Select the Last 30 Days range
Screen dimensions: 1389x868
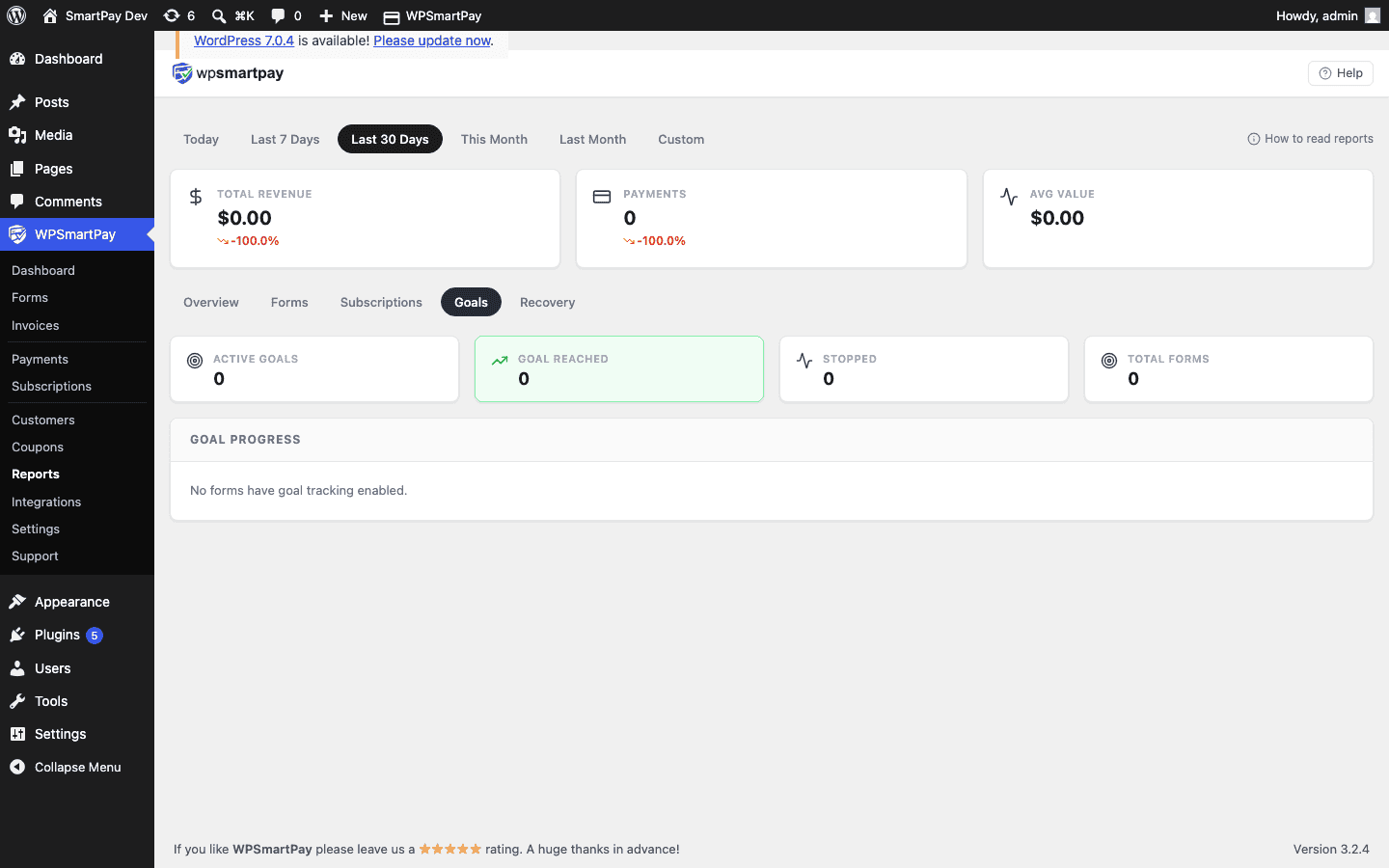tap(390, 139)
